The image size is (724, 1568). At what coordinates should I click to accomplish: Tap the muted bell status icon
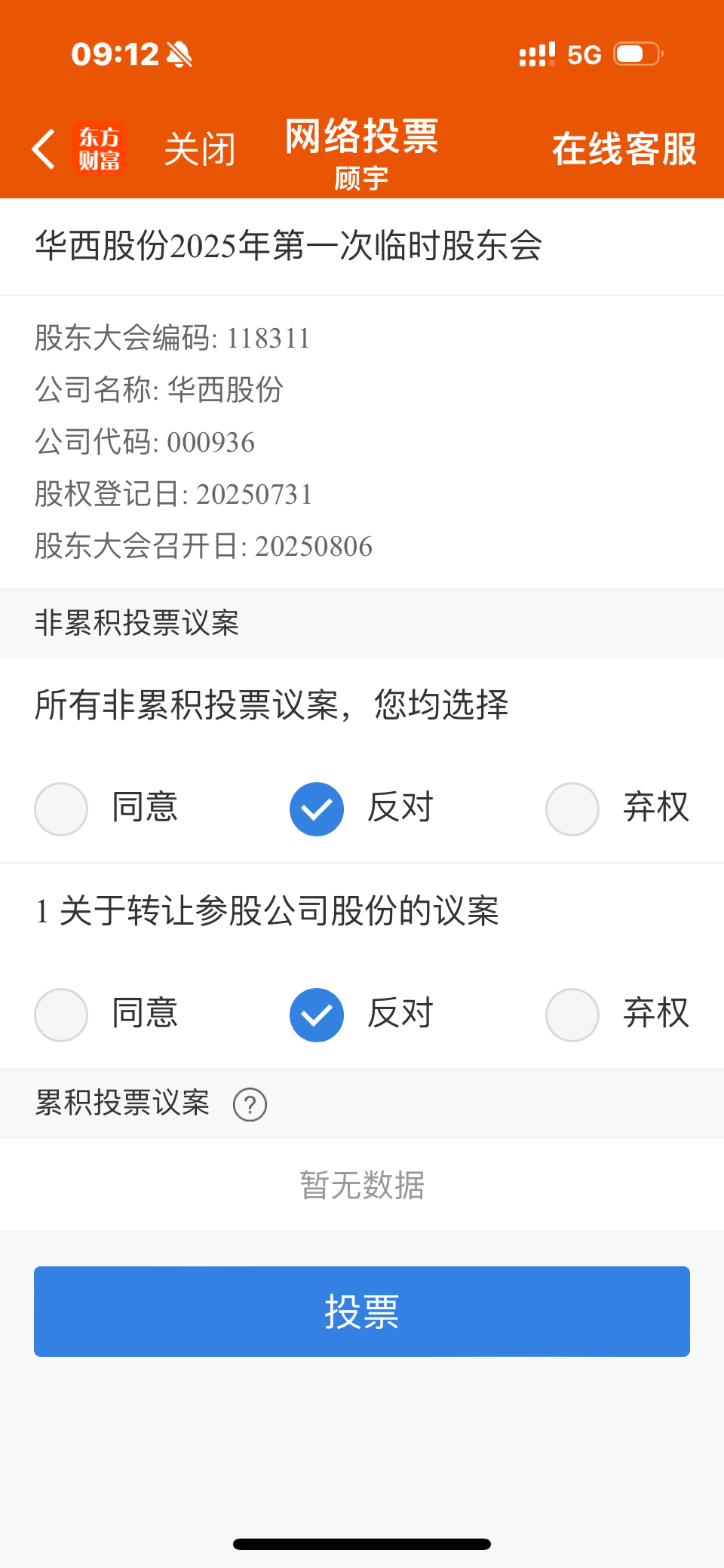tap(179, 54)
